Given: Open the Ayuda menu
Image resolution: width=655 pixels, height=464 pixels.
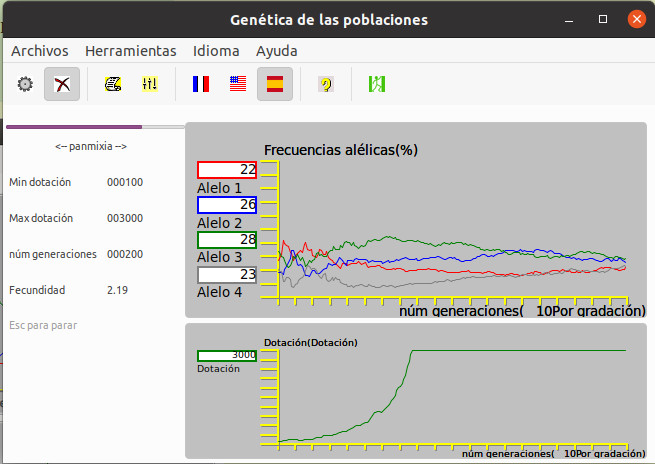Looking at the screenshot, I should [277, 51].
